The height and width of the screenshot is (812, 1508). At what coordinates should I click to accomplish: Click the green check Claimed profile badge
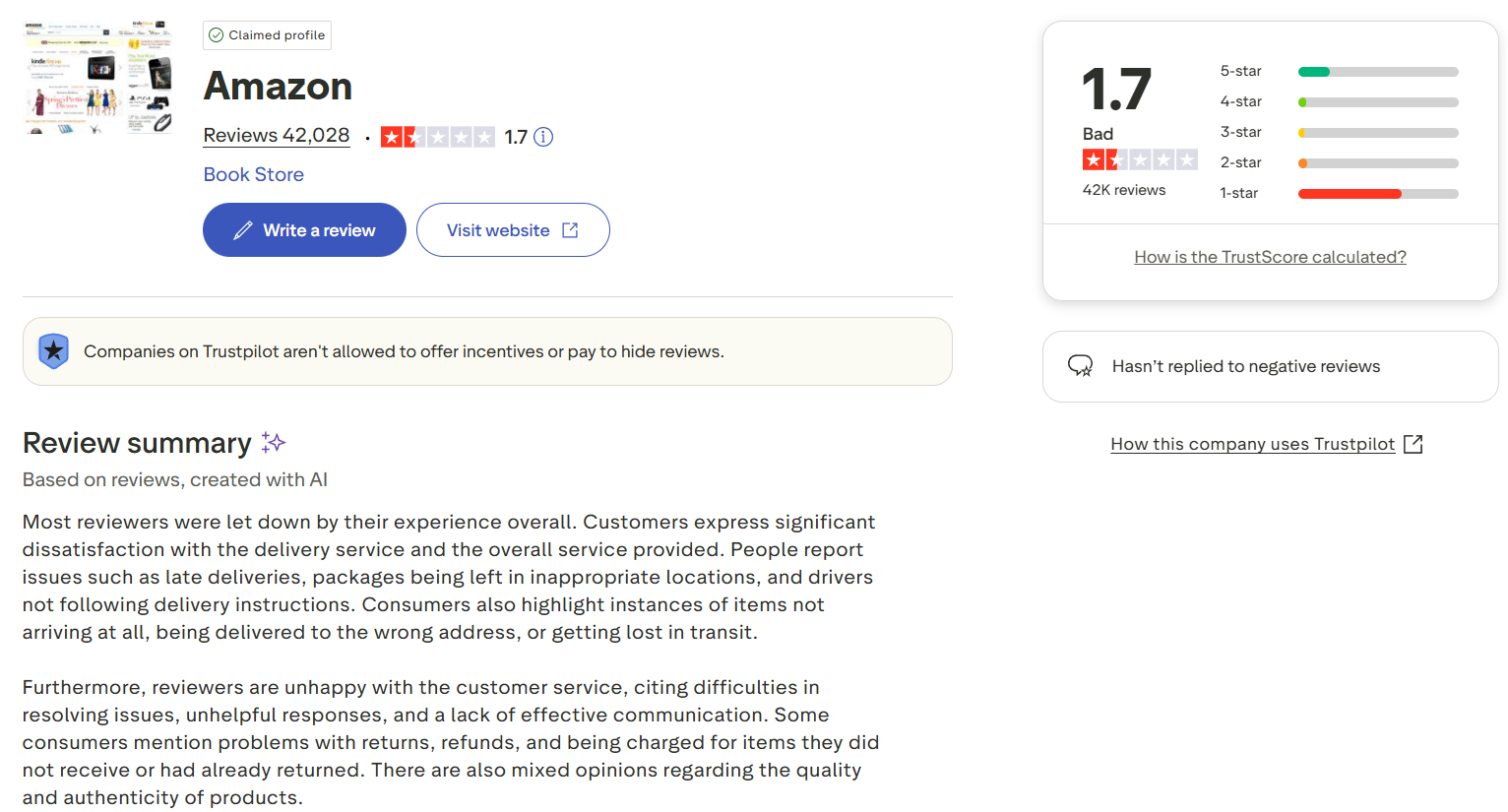click(268, 35)
